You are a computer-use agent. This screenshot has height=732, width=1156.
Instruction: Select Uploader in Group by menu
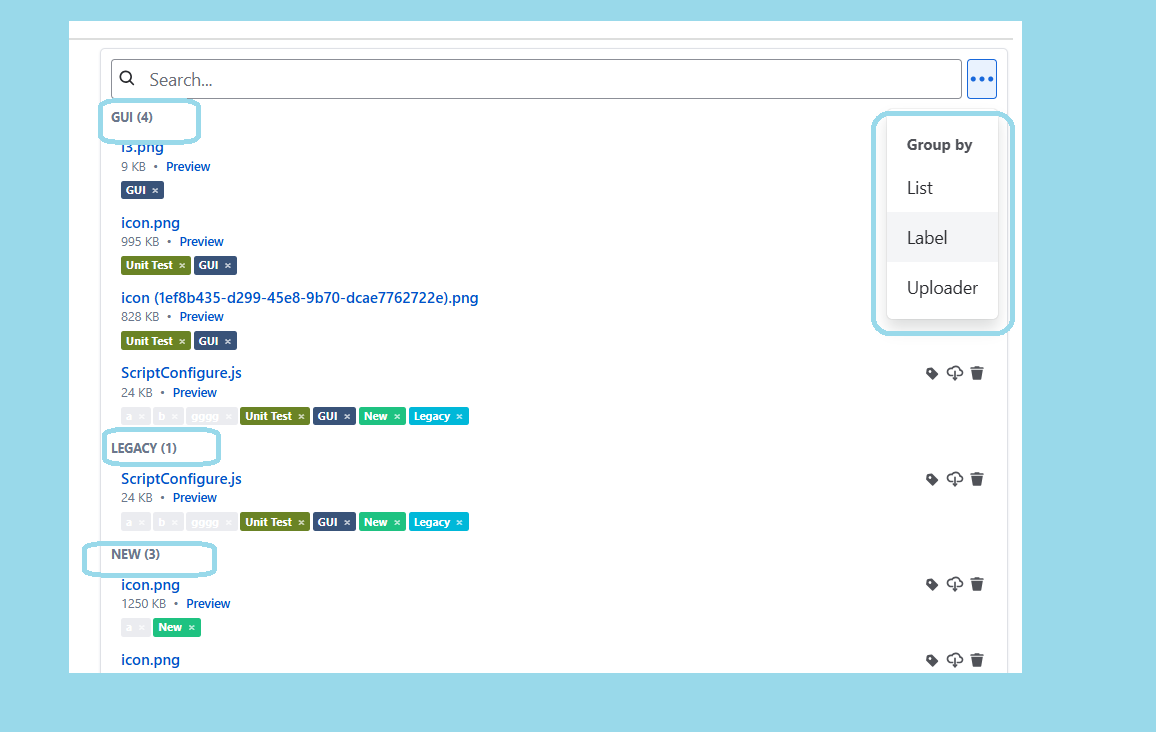(942, 287)
